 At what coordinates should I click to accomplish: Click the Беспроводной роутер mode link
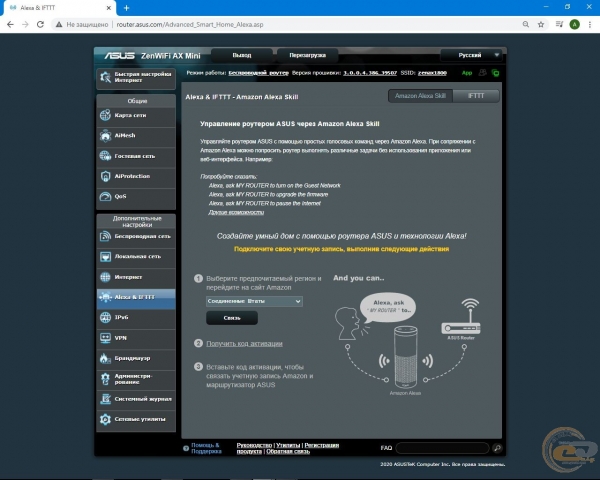point(258,73)
